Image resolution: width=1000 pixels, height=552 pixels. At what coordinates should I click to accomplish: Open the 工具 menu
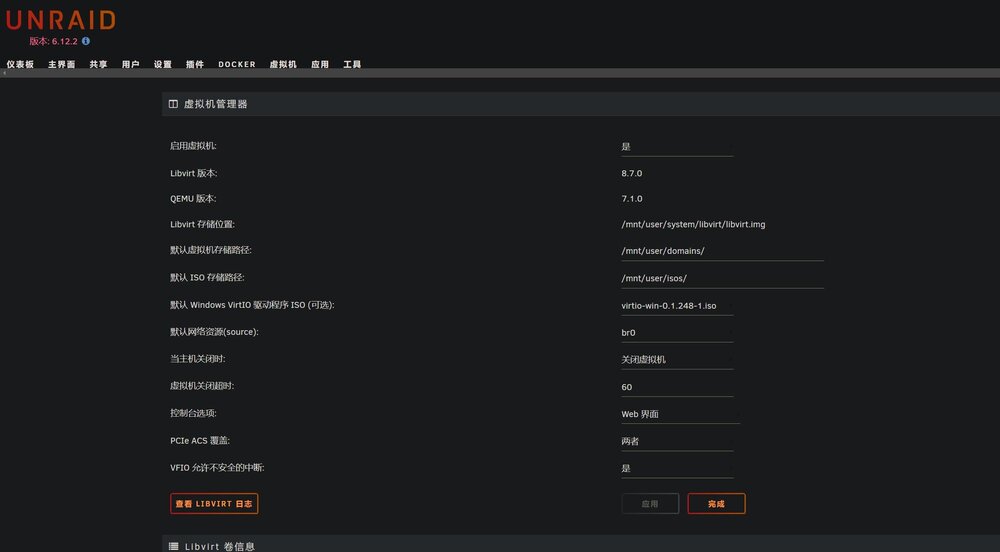(x=352, y=64)
